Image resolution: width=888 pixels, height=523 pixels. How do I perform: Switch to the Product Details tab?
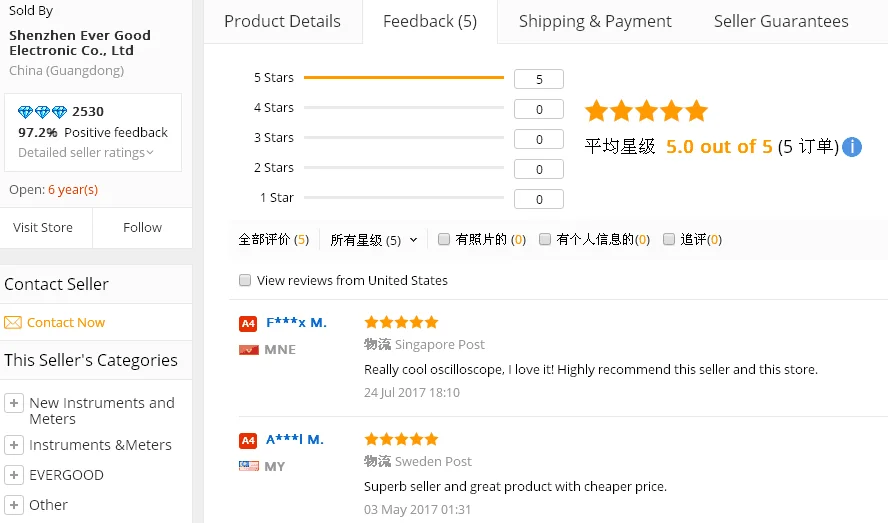pos(283,22)
